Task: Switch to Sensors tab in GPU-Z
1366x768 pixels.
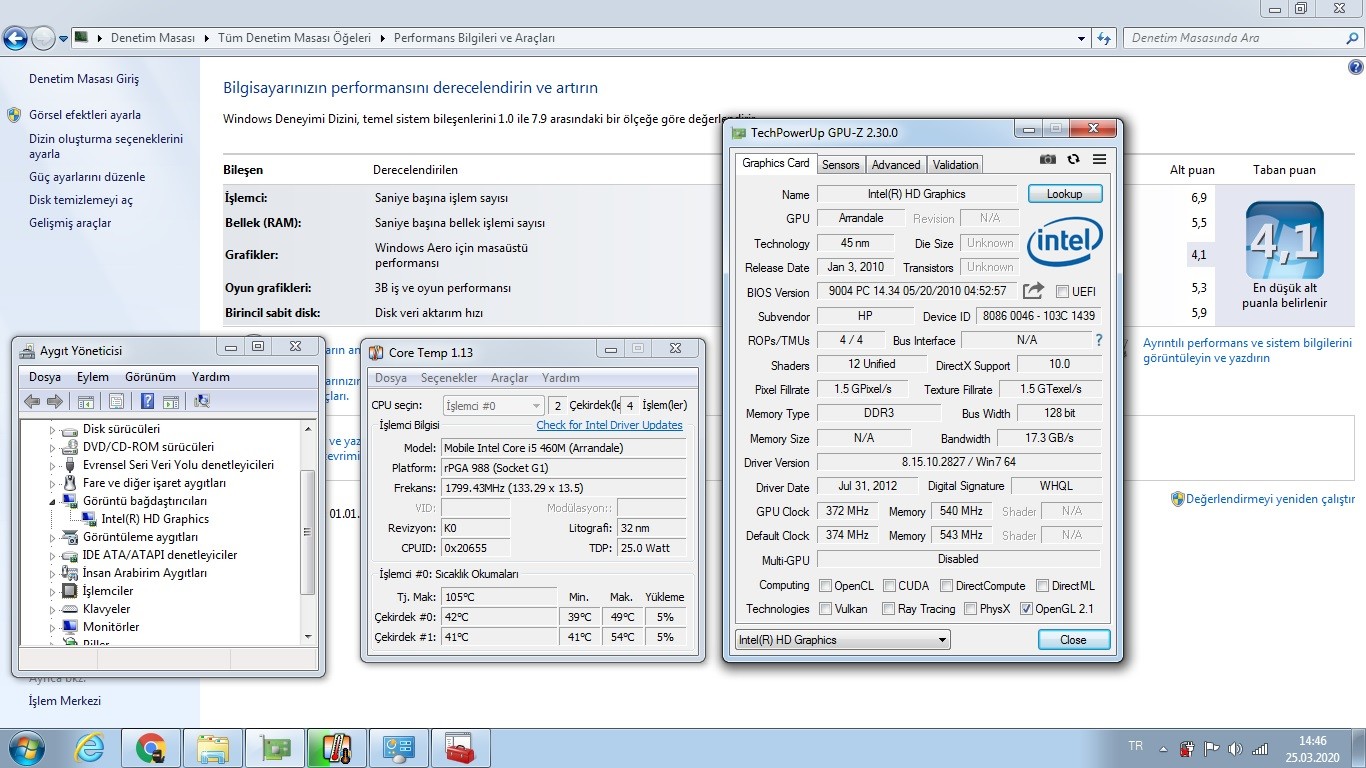Action: click(x=840, y=165)
